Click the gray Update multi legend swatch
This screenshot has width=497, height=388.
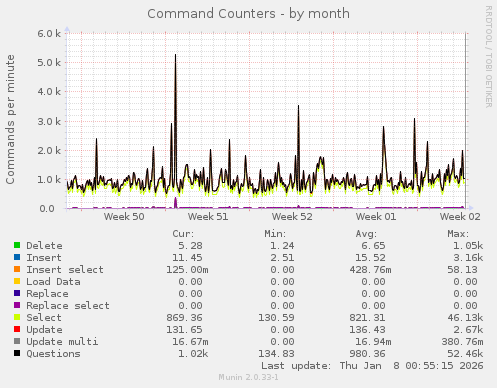click(x=17, y=341)
